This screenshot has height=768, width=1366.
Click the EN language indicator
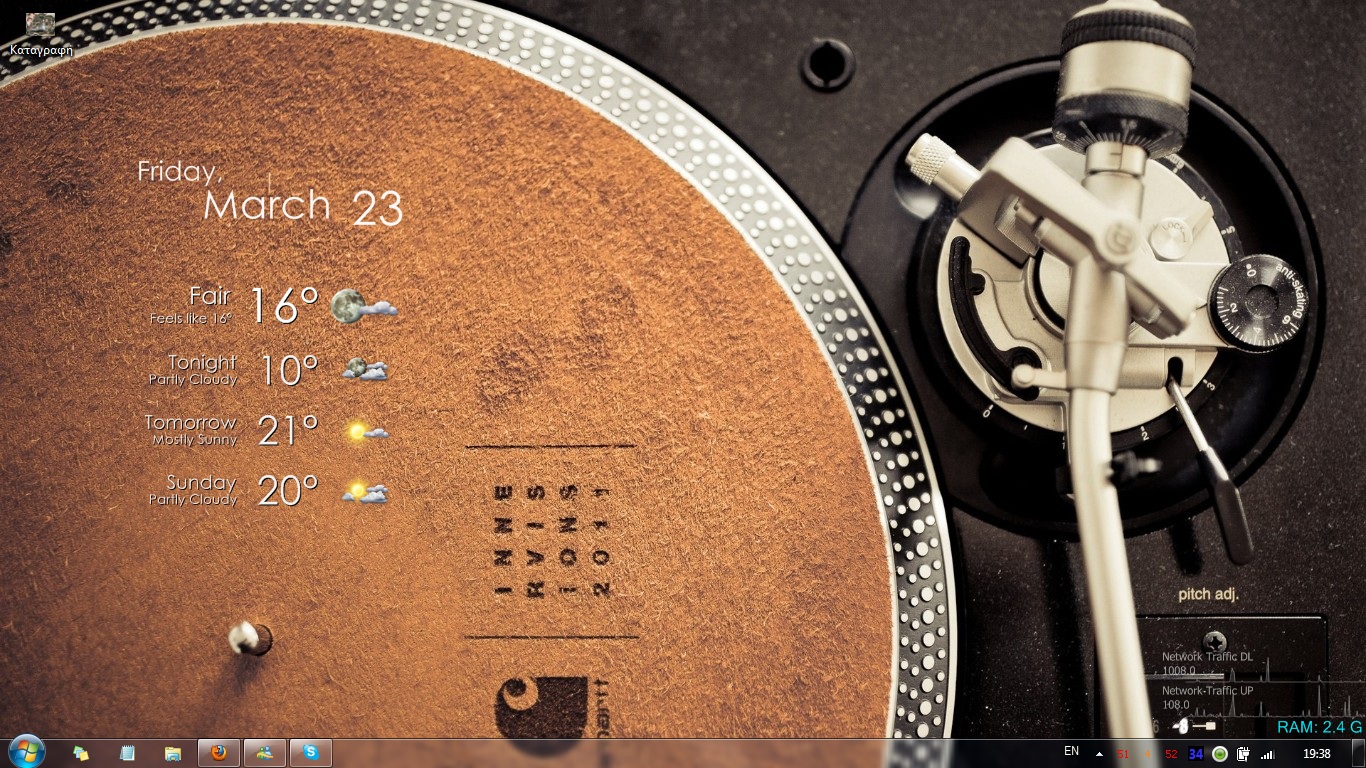pyautogui.click(x=1071, y=751)
